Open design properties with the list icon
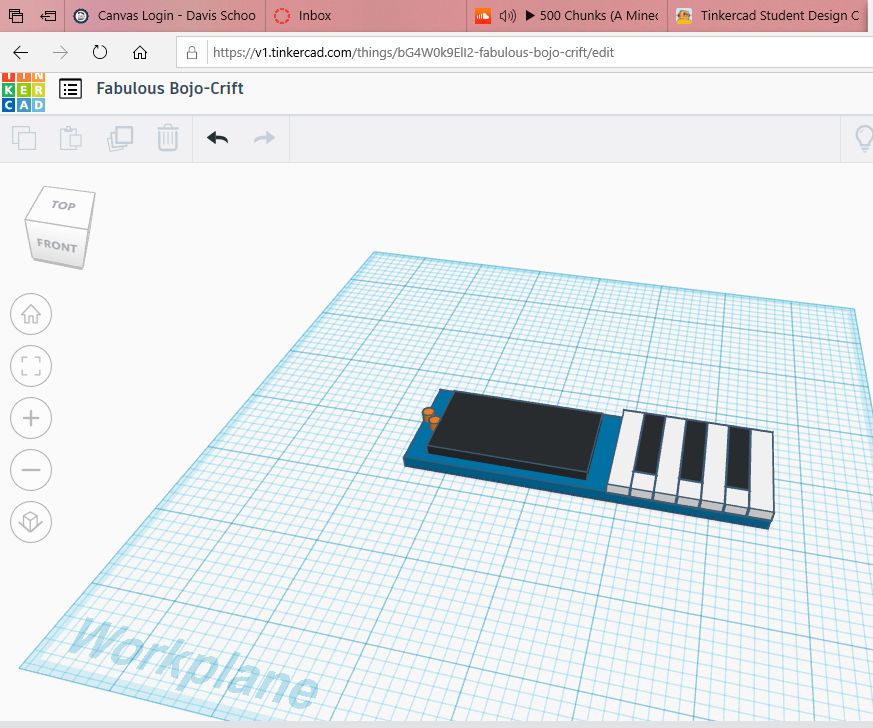This screenshot has height=728, width=873. point(70,89)
